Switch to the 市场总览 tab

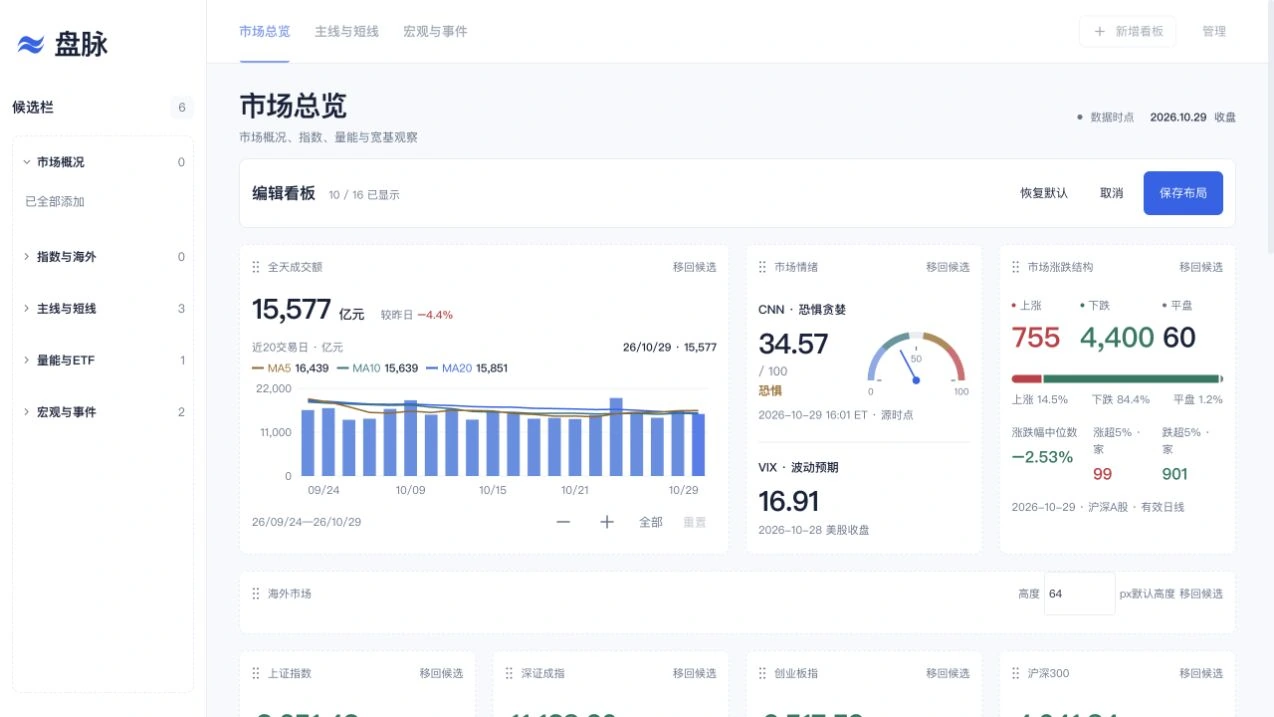tap(265, 31)
